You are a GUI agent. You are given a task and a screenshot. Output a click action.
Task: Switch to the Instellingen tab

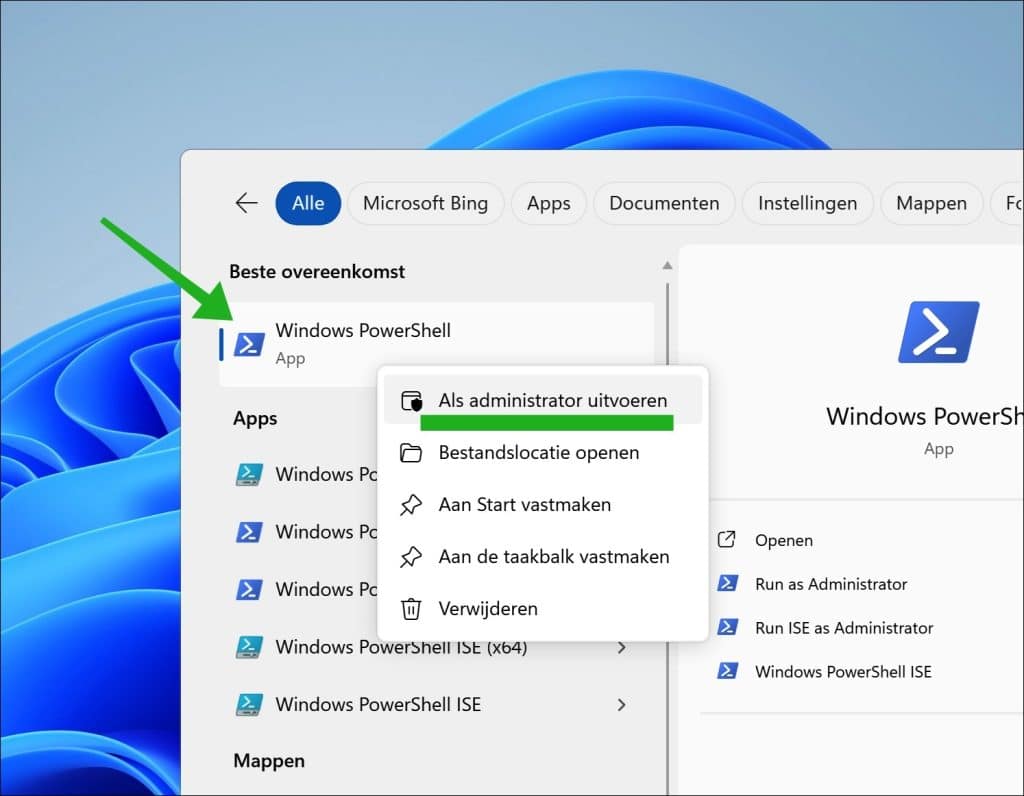coord(807,203)
